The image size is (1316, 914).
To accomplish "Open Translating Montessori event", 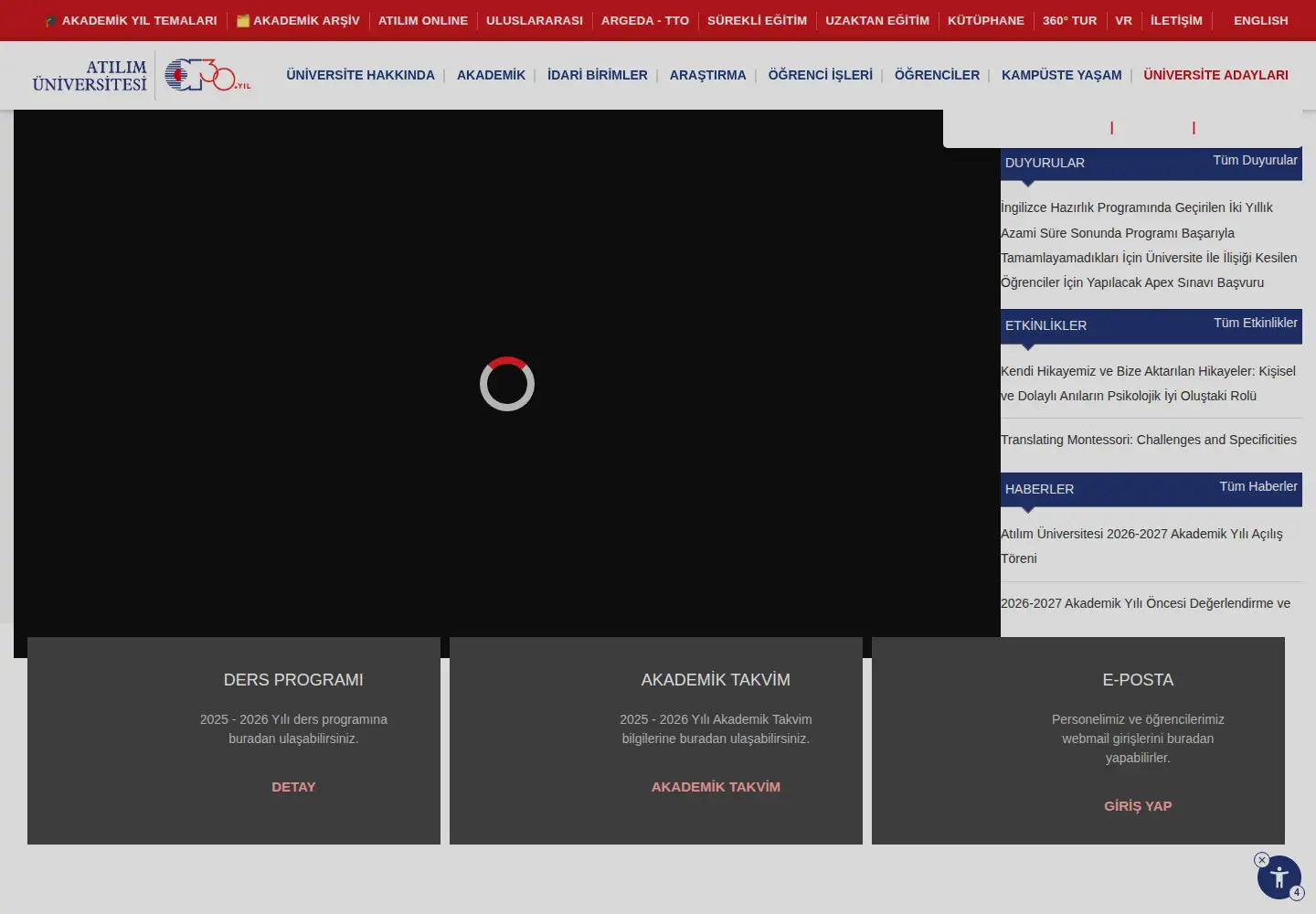I will [1149, 440].
